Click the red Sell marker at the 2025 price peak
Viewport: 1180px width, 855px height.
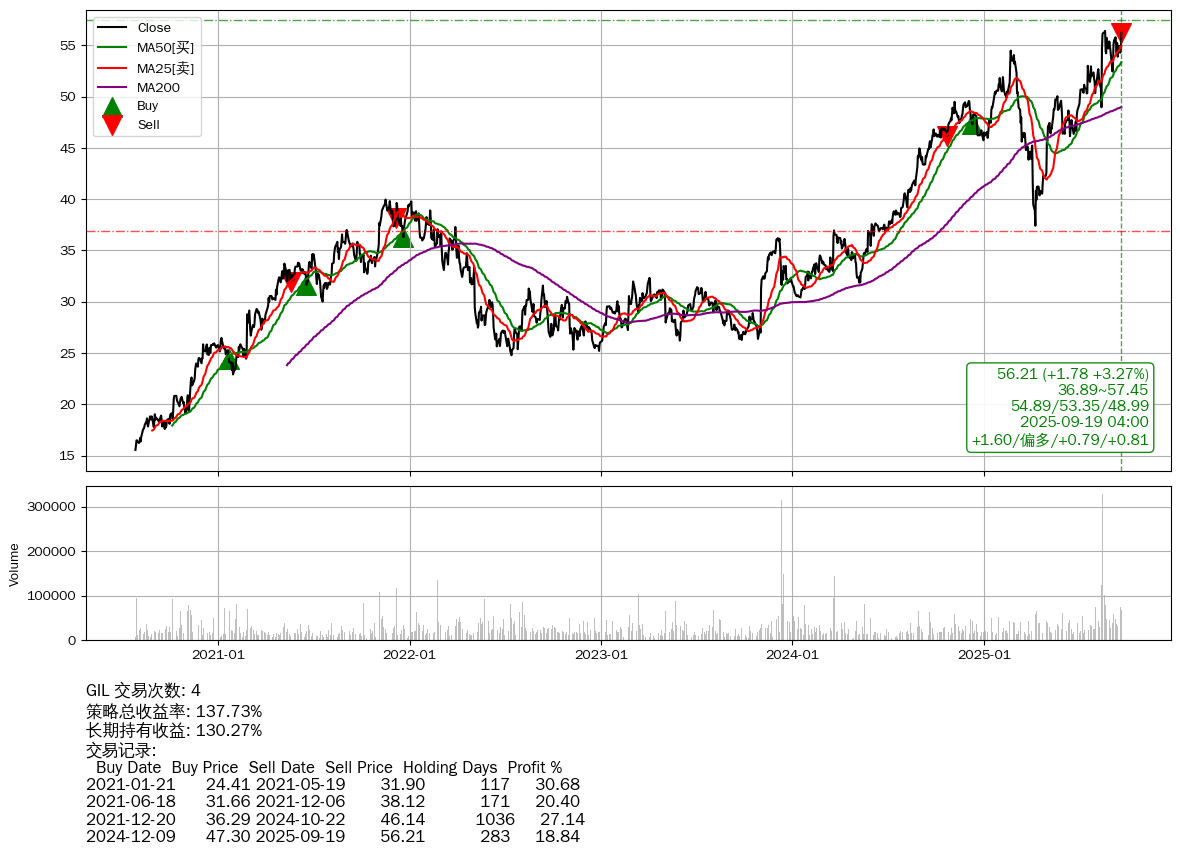click(x=1121, y=33)
